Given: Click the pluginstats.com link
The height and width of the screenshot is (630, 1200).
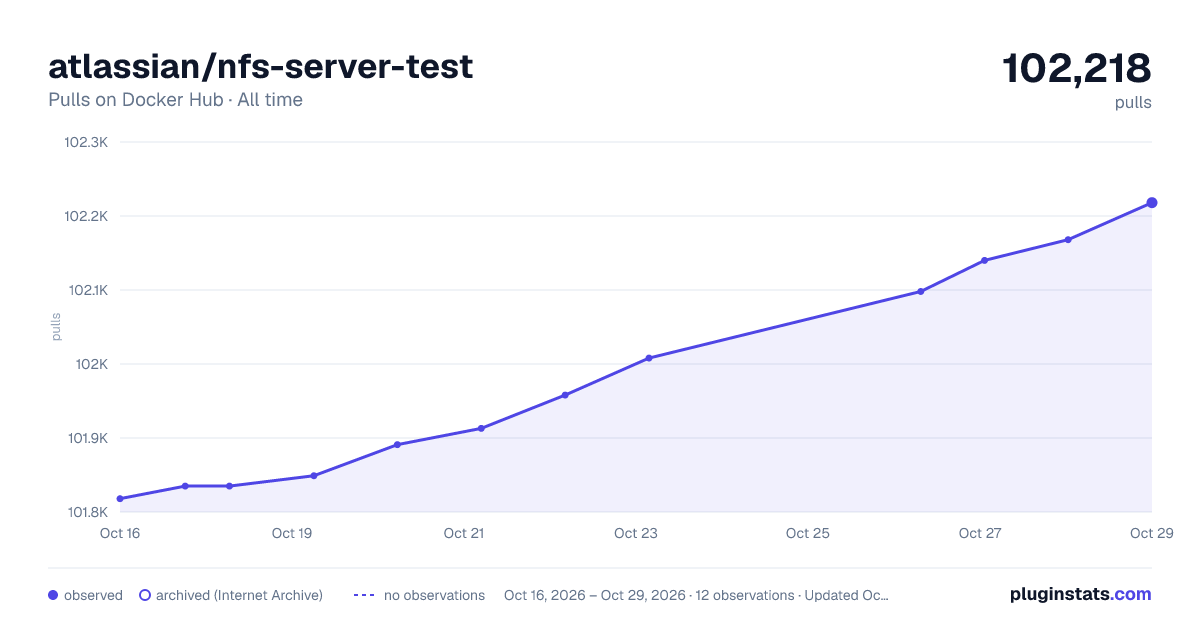Looking at the screenshot, I should (1081, 594).
